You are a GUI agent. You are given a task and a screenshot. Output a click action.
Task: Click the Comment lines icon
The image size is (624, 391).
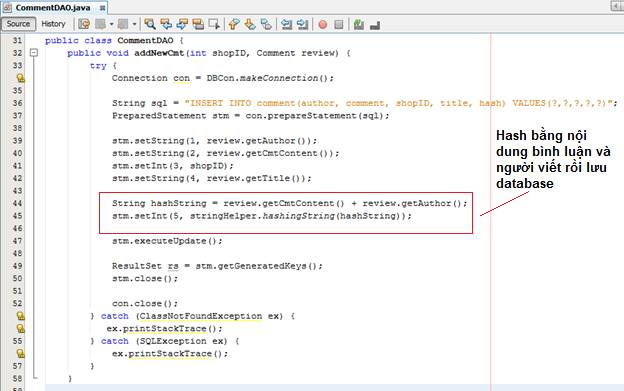coord(359,24)
